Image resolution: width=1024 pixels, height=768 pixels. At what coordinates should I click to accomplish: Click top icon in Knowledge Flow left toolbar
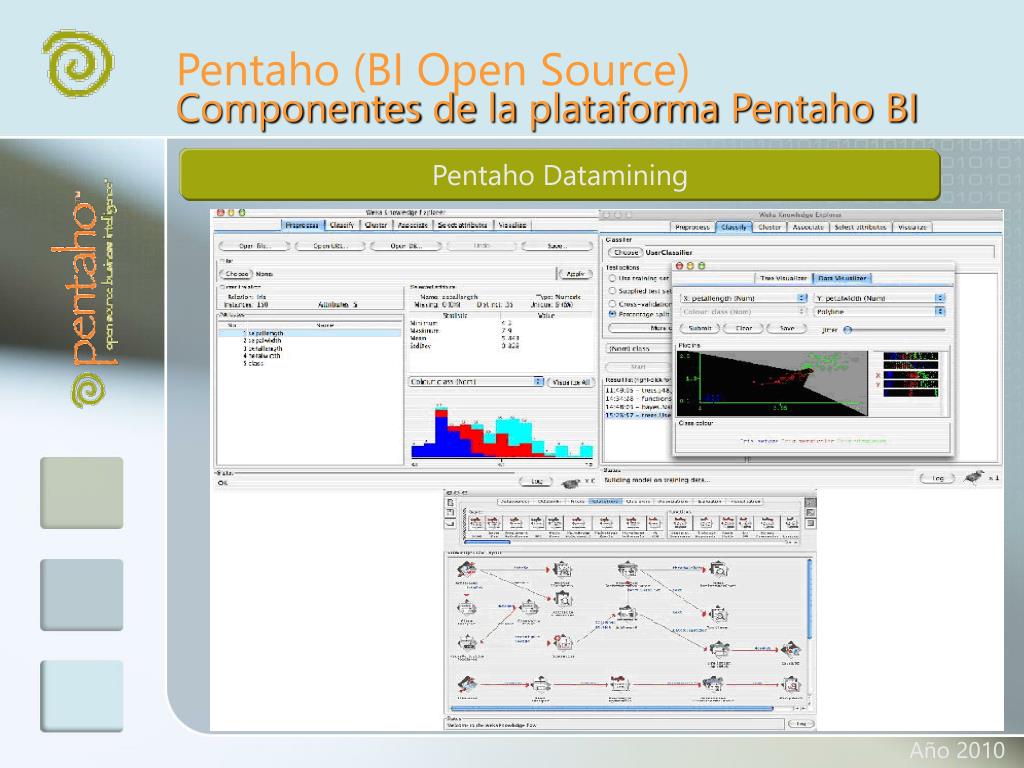click(x=450, y=503)
